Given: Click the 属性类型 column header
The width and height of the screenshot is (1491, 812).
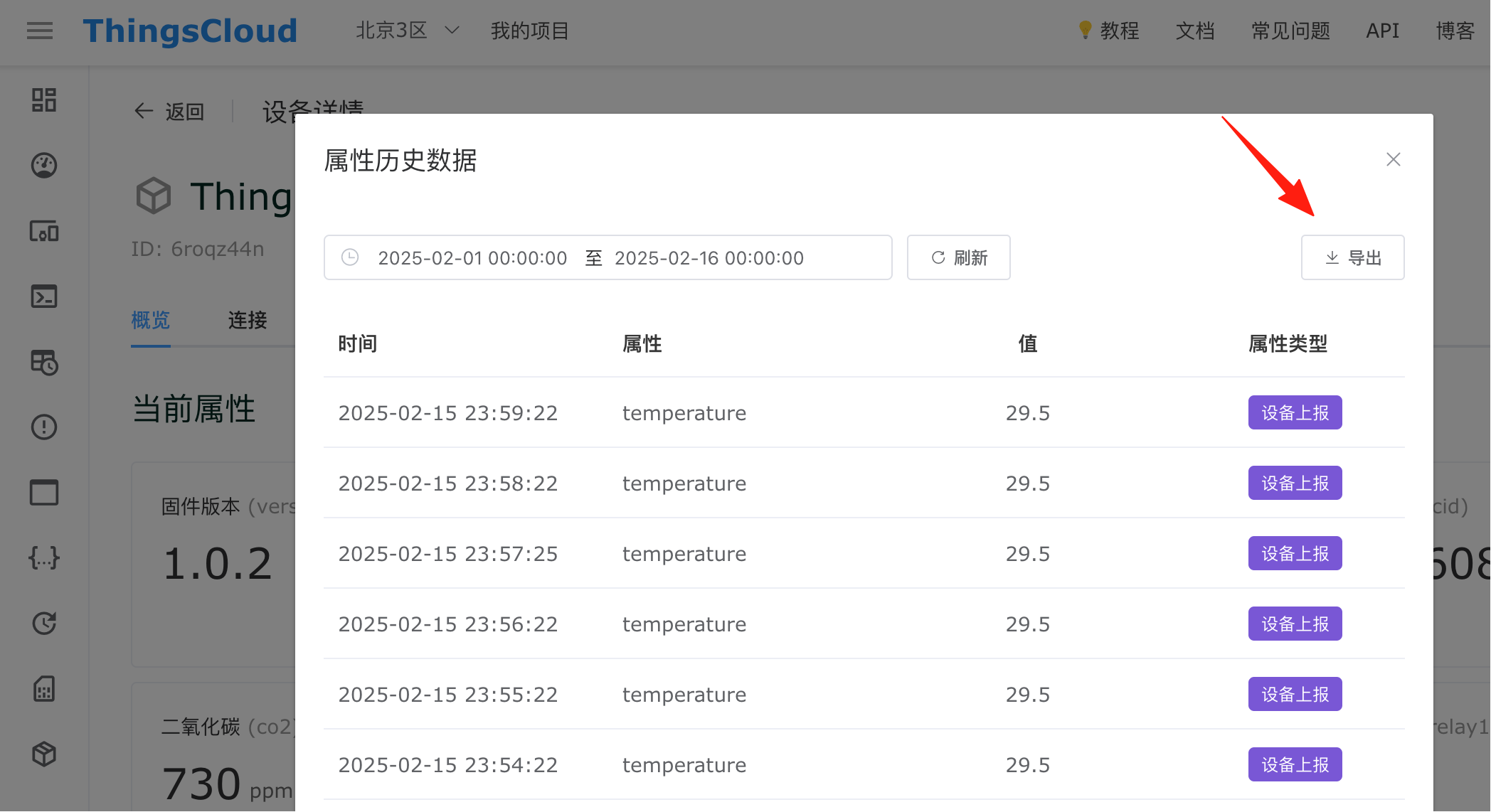Looking at the screenshot, I should click(x=1288, y=343).
